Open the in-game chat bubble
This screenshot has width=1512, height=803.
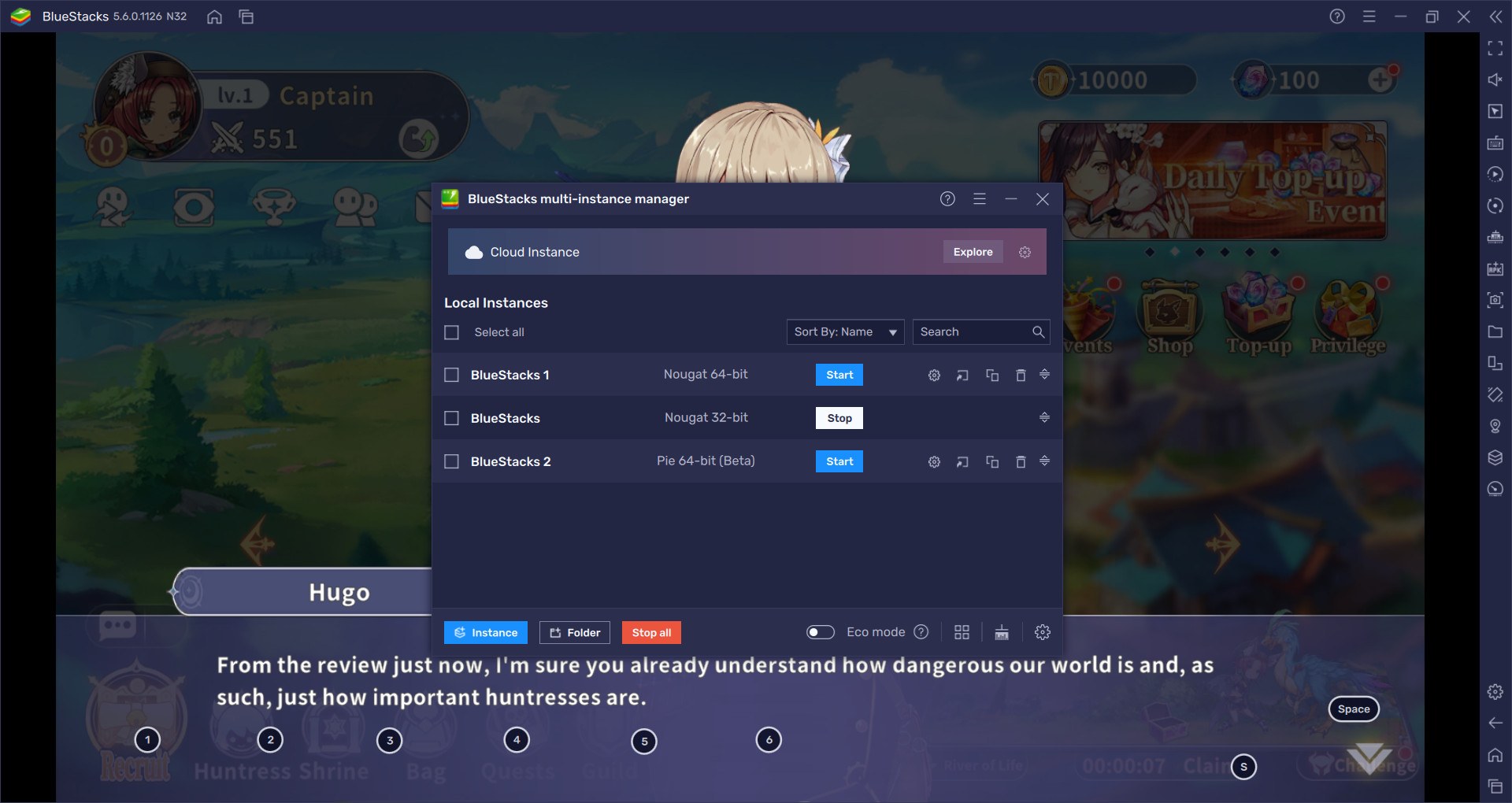(x=118, y=627)
